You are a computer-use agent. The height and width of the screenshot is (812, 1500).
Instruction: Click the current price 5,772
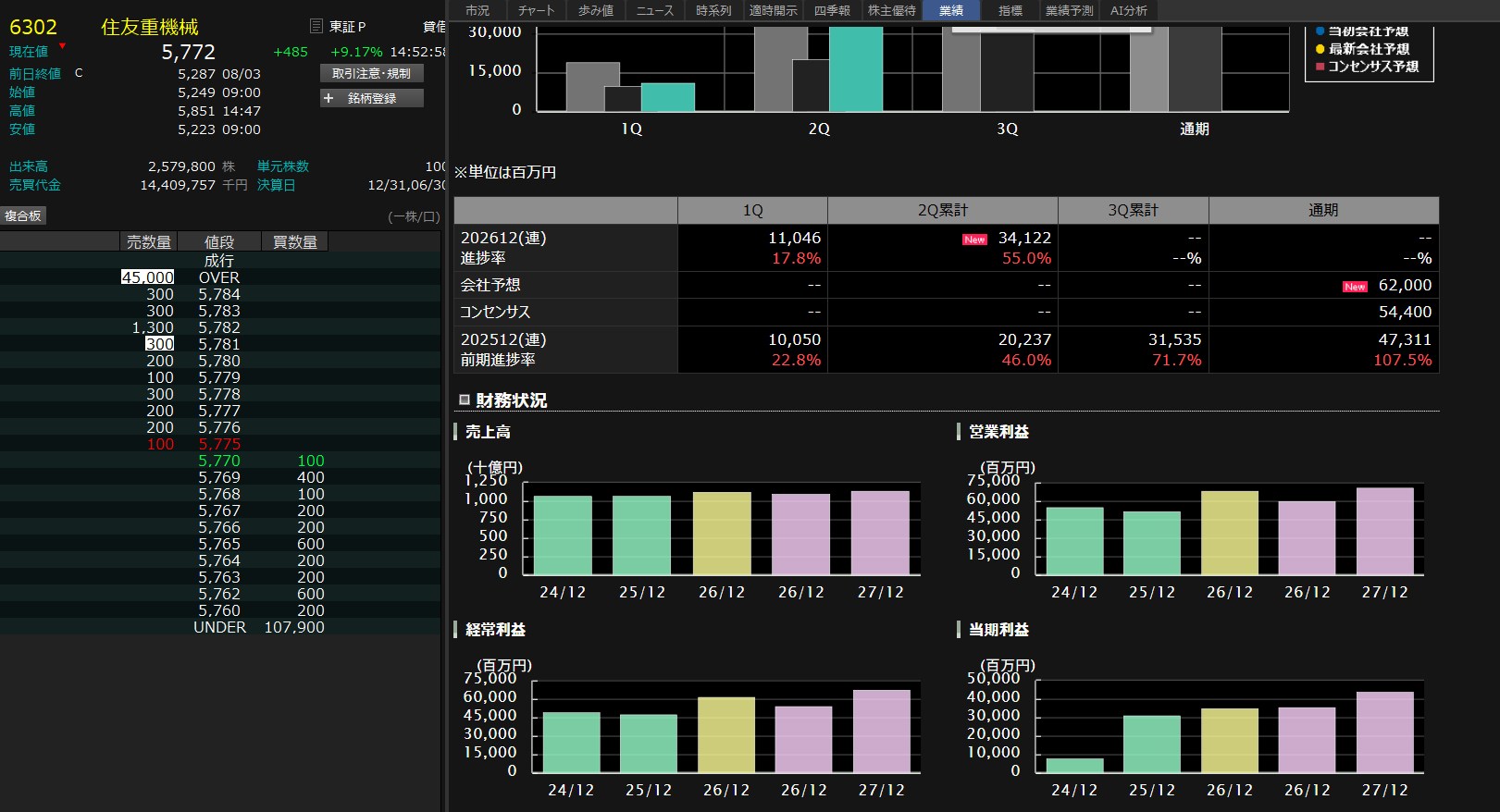tap(189, 53)
